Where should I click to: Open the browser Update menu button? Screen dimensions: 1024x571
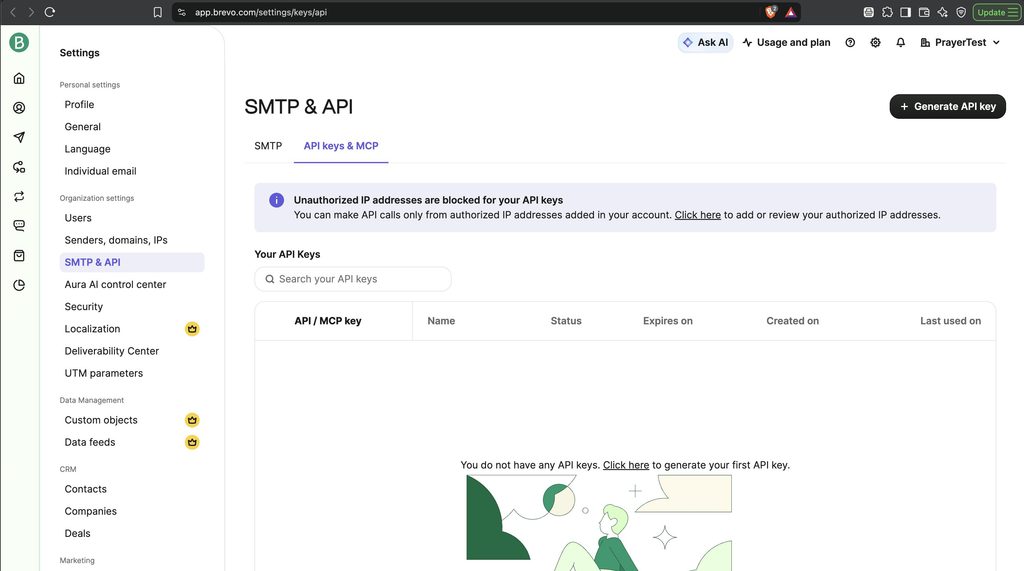(x=997, y=12)
